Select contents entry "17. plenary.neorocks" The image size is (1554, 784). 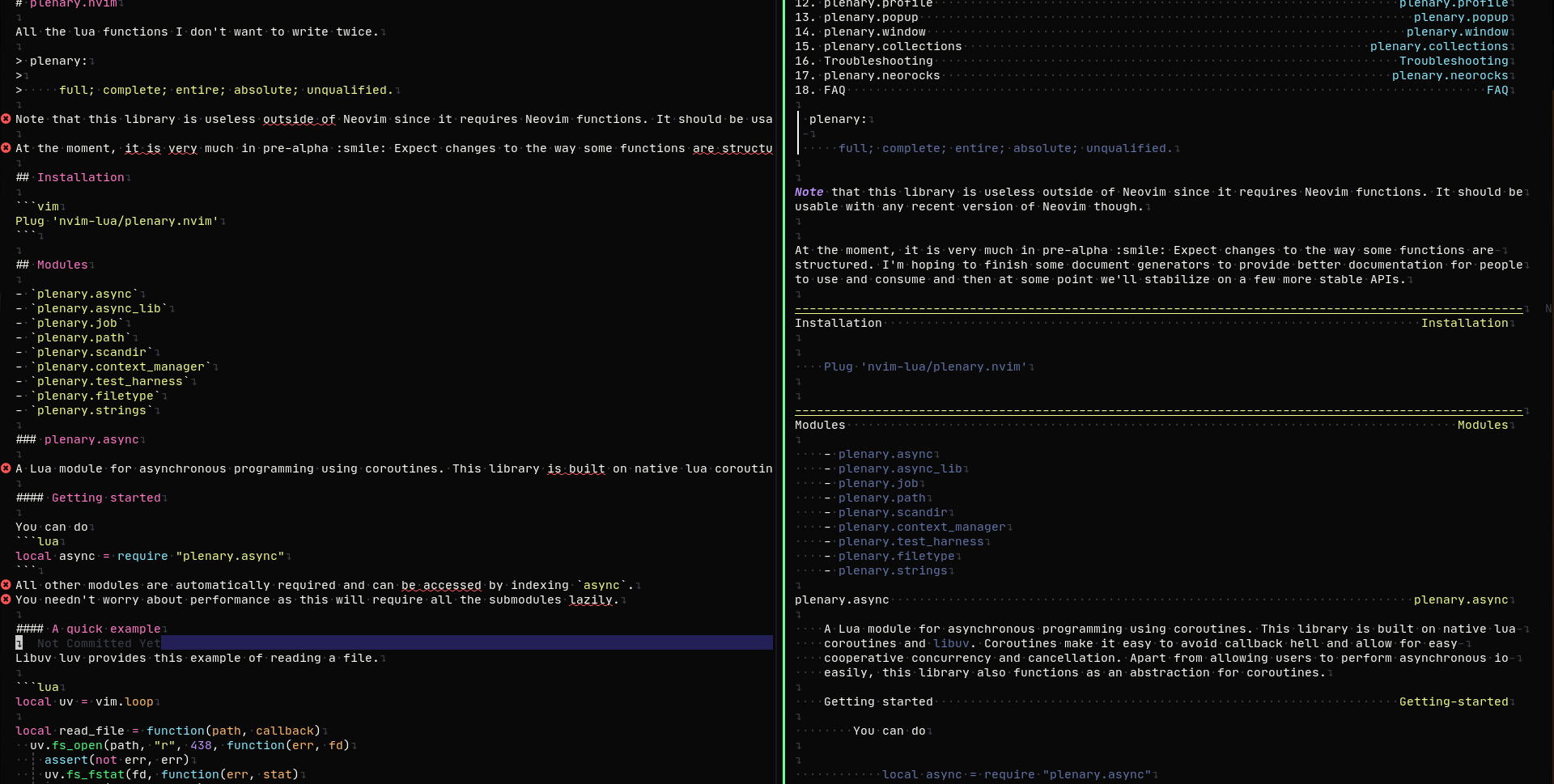(x=868, y=75)
